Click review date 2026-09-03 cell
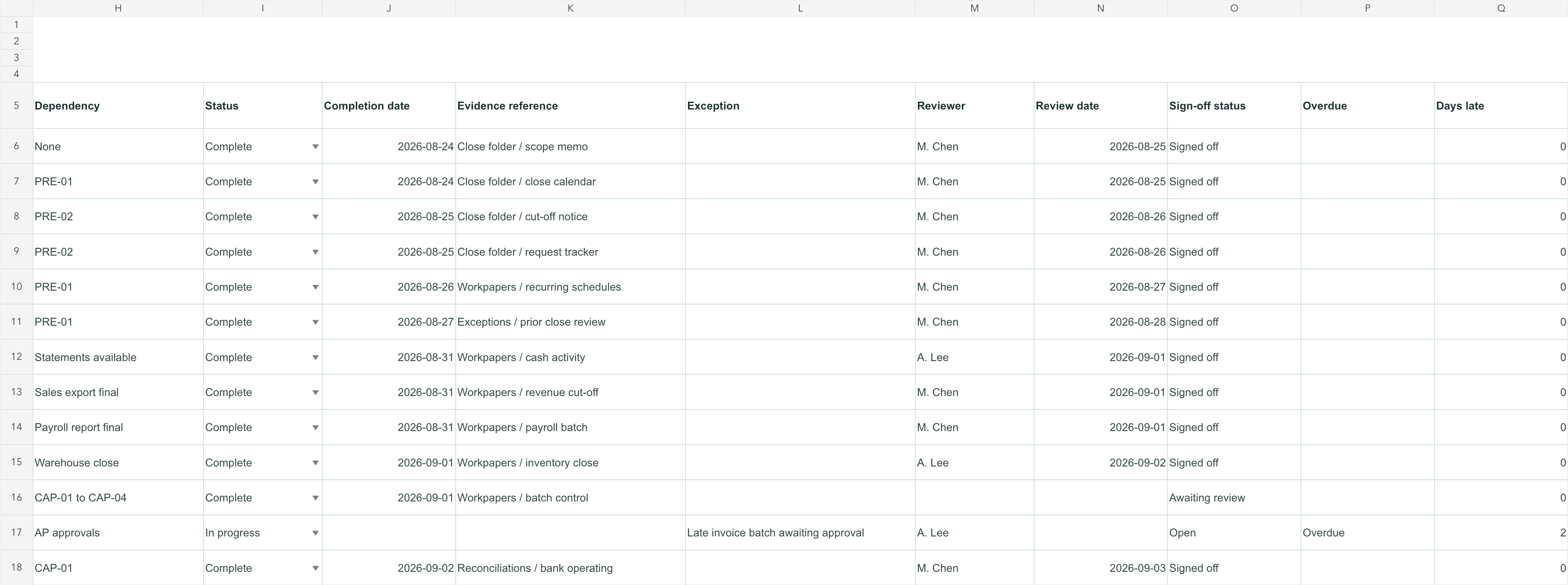Viewport: 1568px width, 585px height. [1100, 568]
